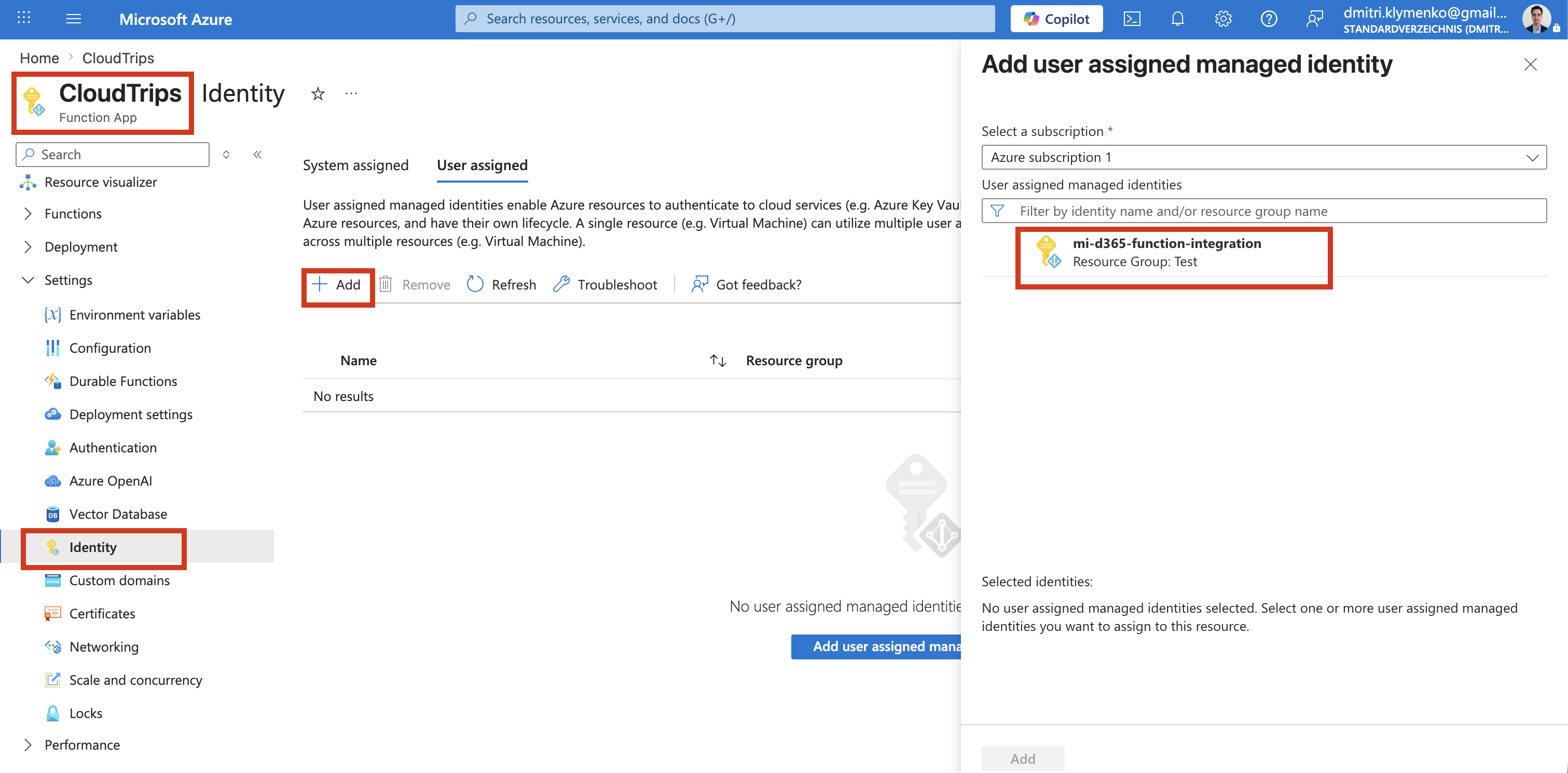Viewport: 1568px width, 773px height.
Task: Open the Select a subscription dropdown
Action: point(1263,157)
